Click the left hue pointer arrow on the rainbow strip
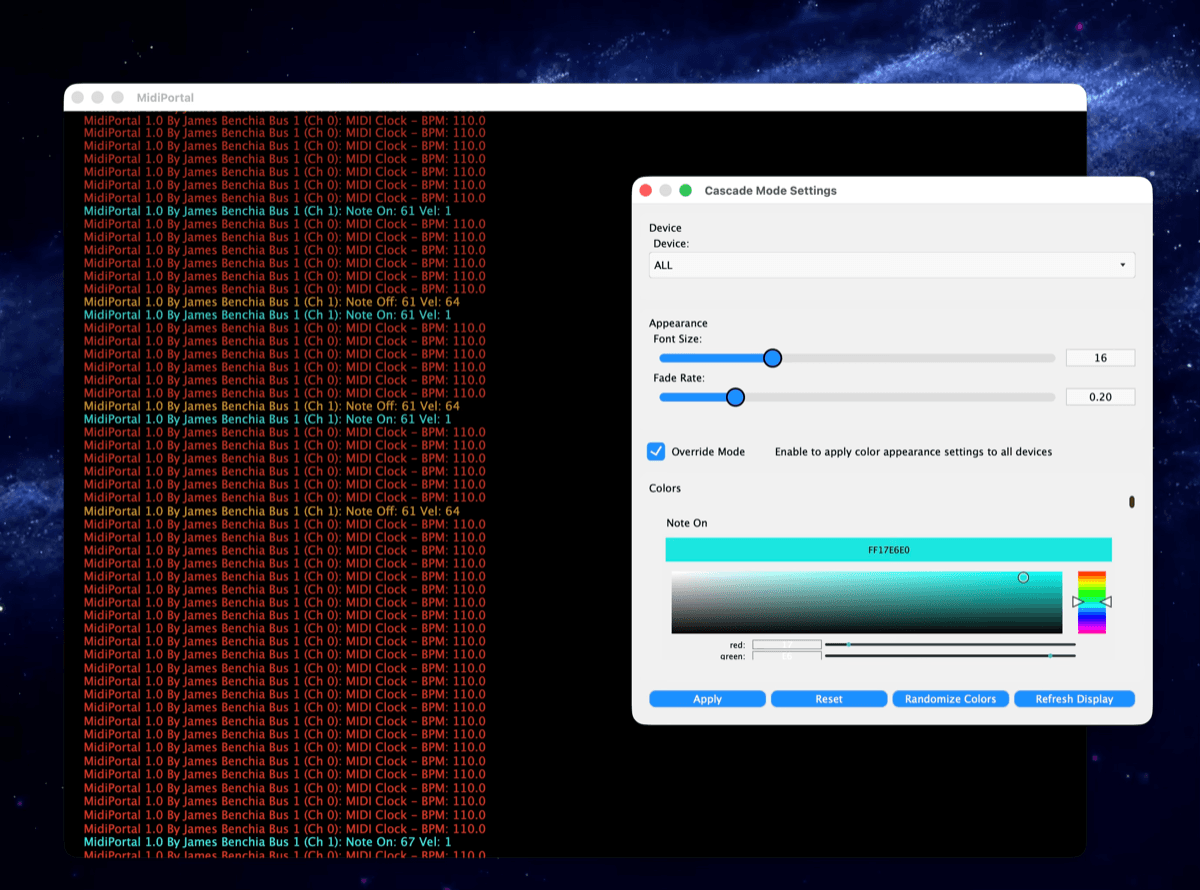The image size is (1200, 890). pos(1077,601)
